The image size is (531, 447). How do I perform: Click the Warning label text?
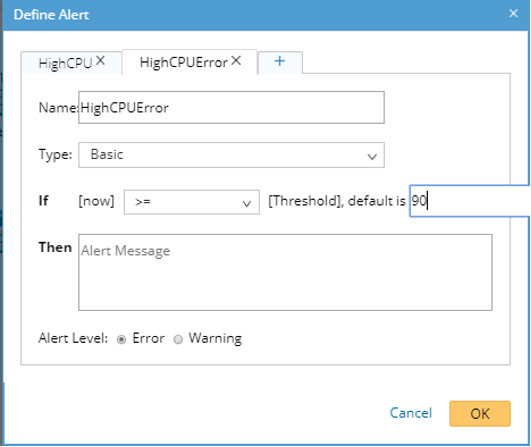click(215, 338)
